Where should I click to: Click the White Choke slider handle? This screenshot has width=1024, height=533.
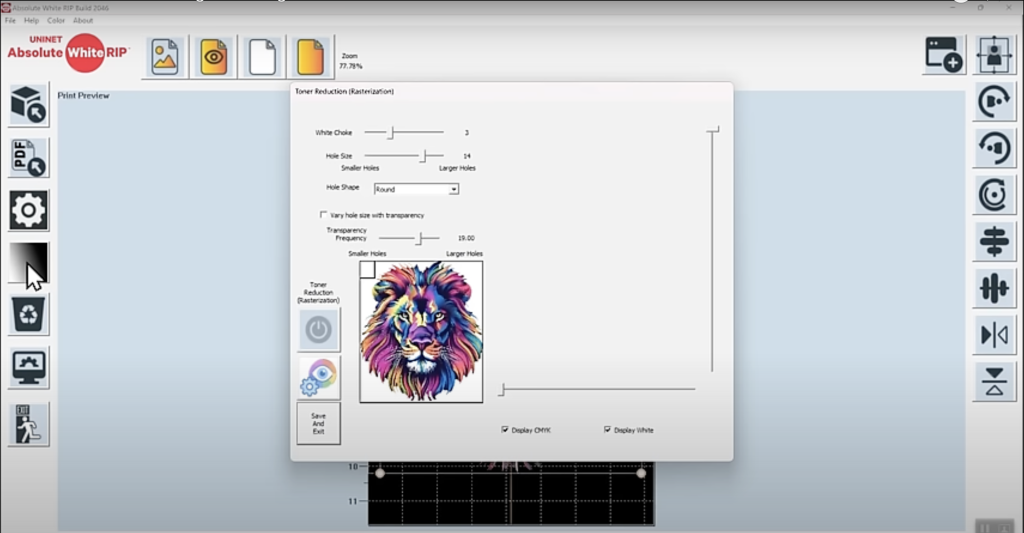[391, 132]
